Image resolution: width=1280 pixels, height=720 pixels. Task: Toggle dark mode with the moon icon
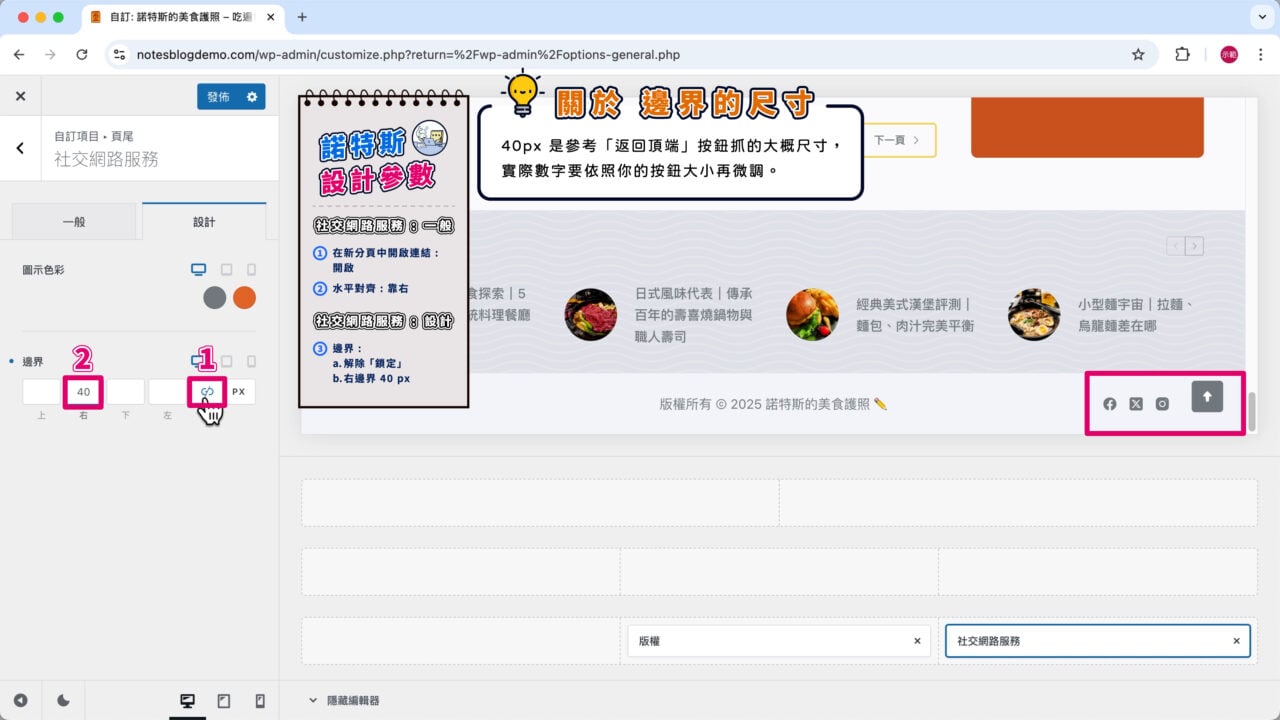62,700
